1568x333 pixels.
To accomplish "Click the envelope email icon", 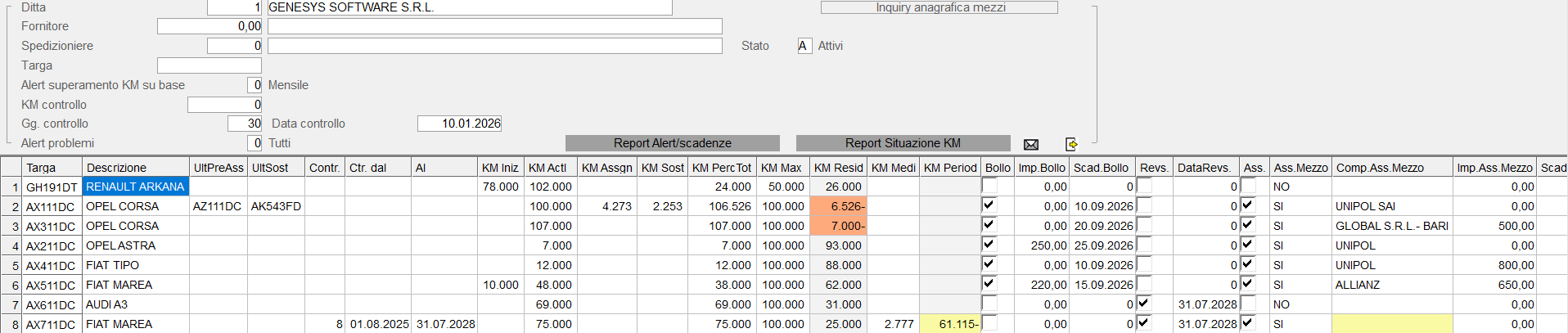I will click(1031, 144).
